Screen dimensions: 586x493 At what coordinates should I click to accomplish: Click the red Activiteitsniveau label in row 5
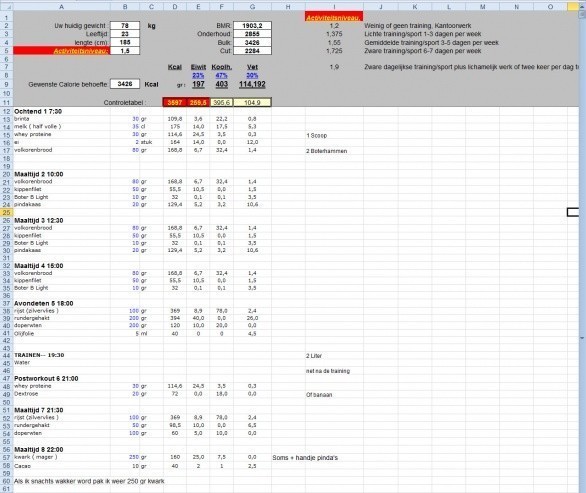(x=62, y=51)
